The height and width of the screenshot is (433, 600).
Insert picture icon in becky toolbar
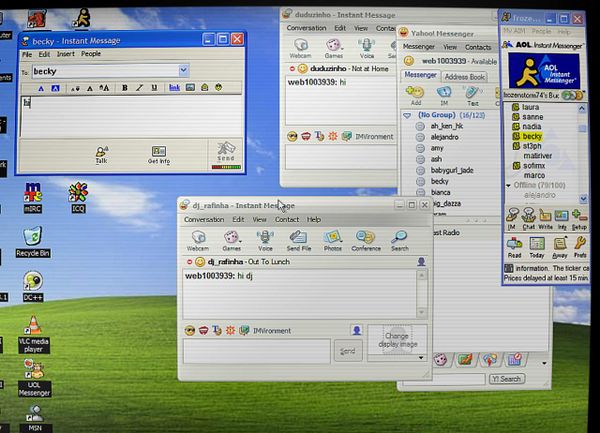tap(190, 88)
